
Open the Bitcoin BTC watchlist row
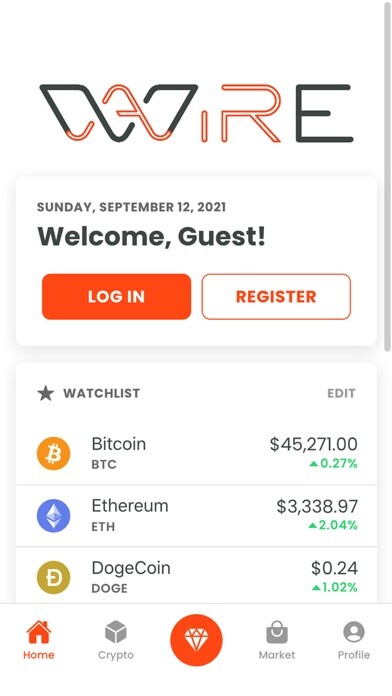click(x=196, y=454)
